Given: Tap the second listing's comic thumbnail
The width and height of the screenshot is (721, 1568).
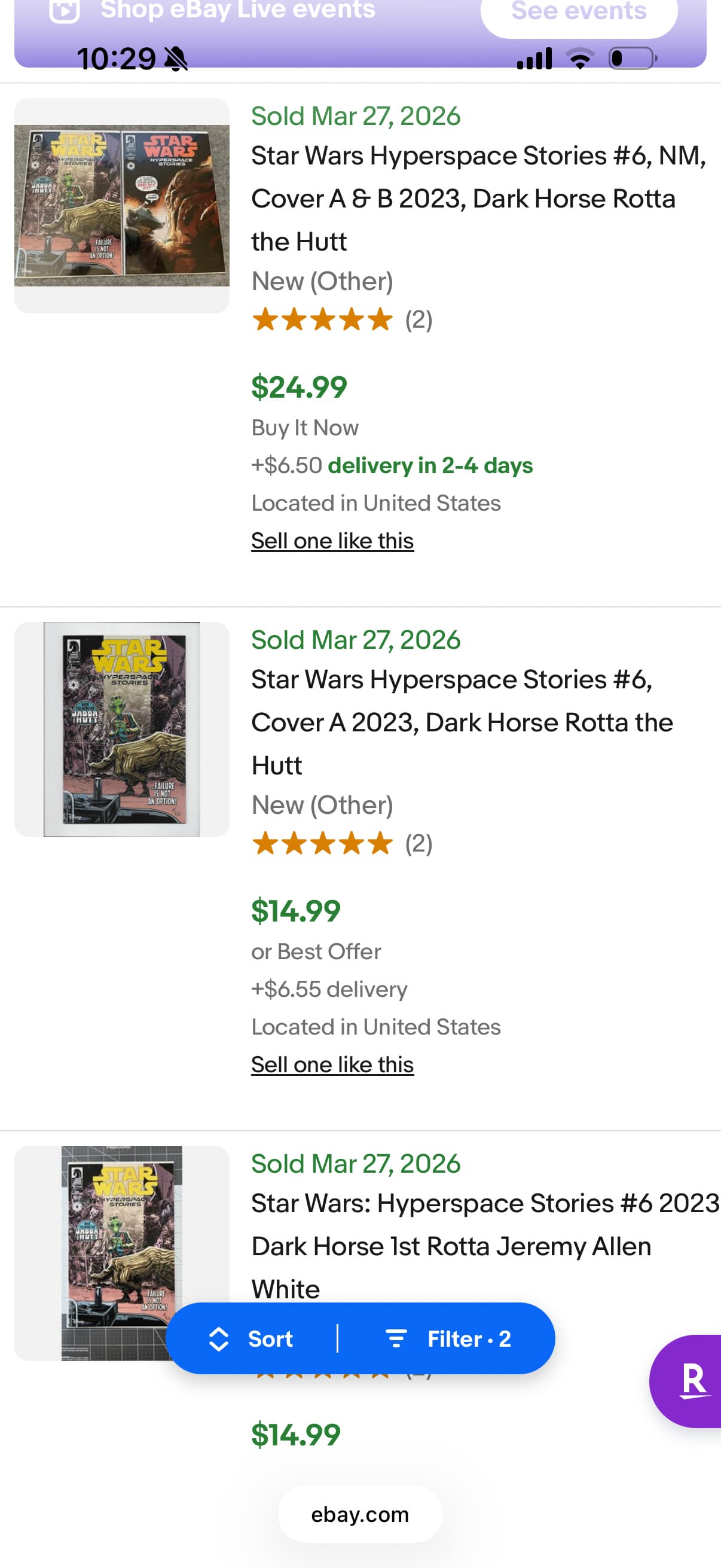Looking at the screenshot, I should pos(122,729).
